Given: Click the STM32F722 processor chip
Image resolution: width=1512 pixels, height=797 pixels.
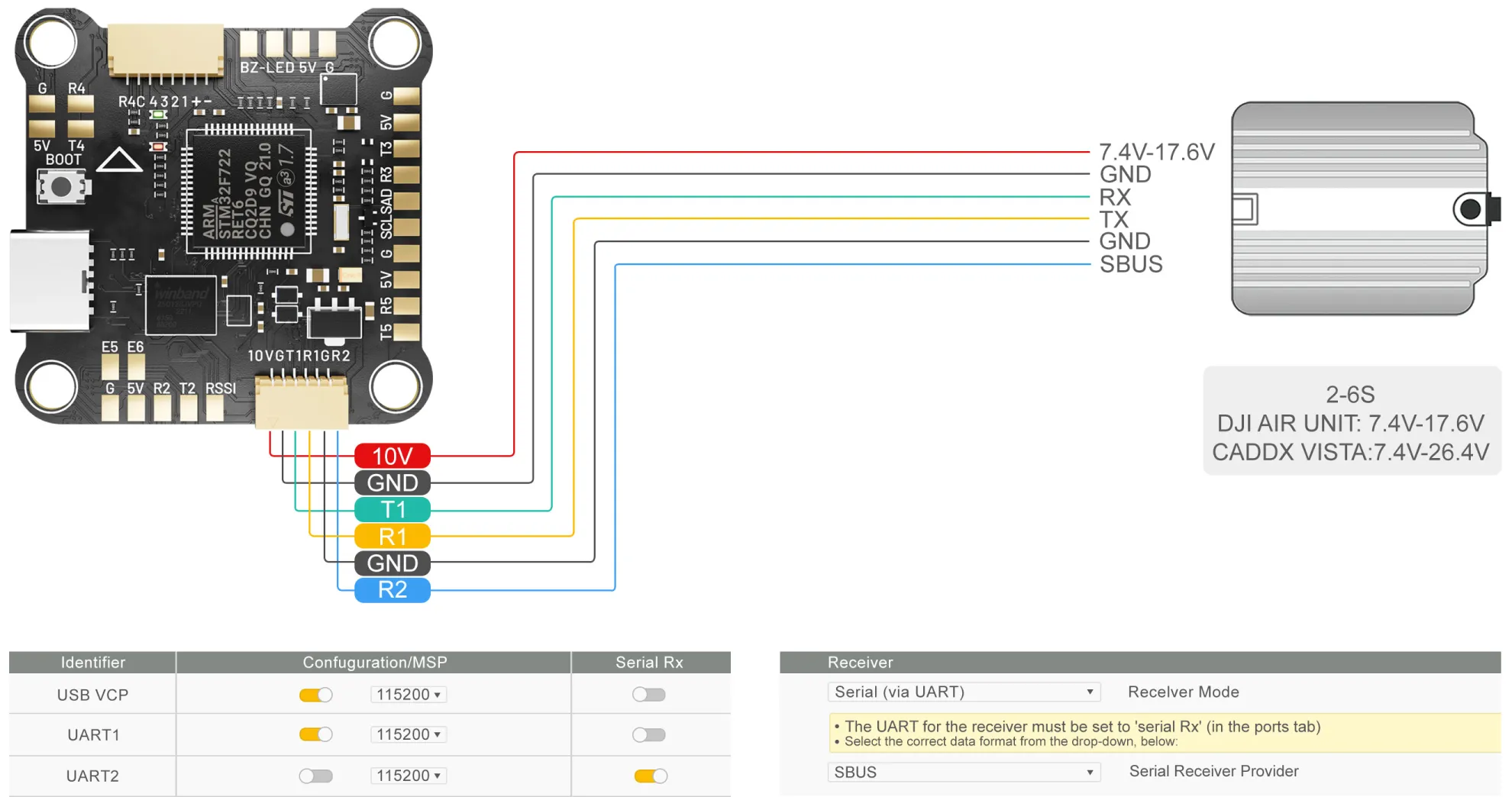Looking at the screenshot, I should click(248, 191).
